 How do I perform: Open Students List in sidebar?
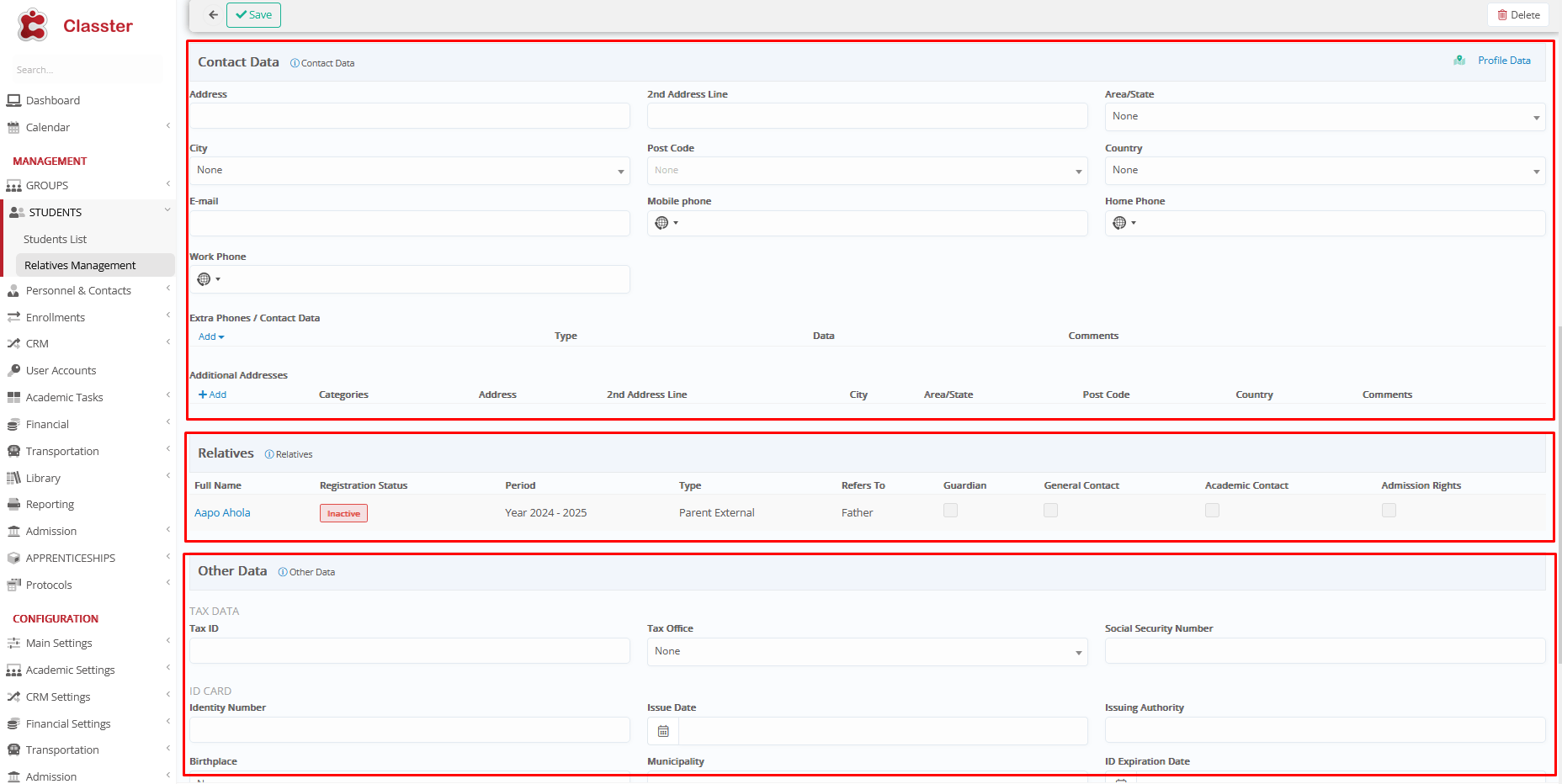[x=55, y=240]
